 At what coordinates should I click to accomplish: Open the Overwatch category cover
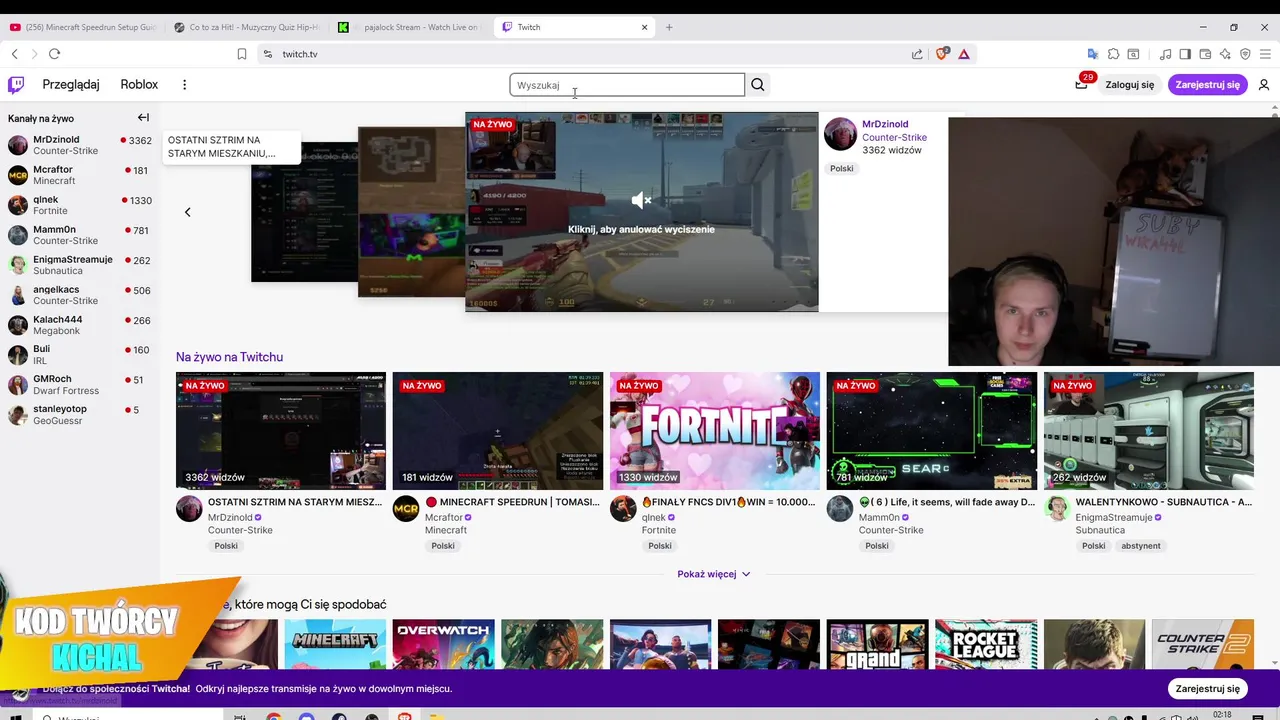444,644
